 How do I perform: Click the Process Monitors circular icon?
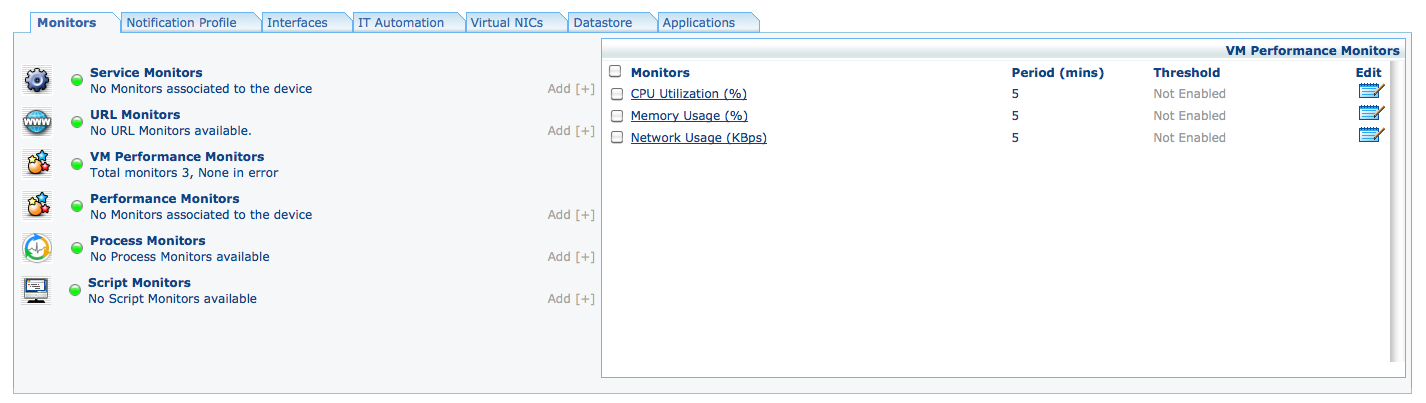tap(37, 248)
